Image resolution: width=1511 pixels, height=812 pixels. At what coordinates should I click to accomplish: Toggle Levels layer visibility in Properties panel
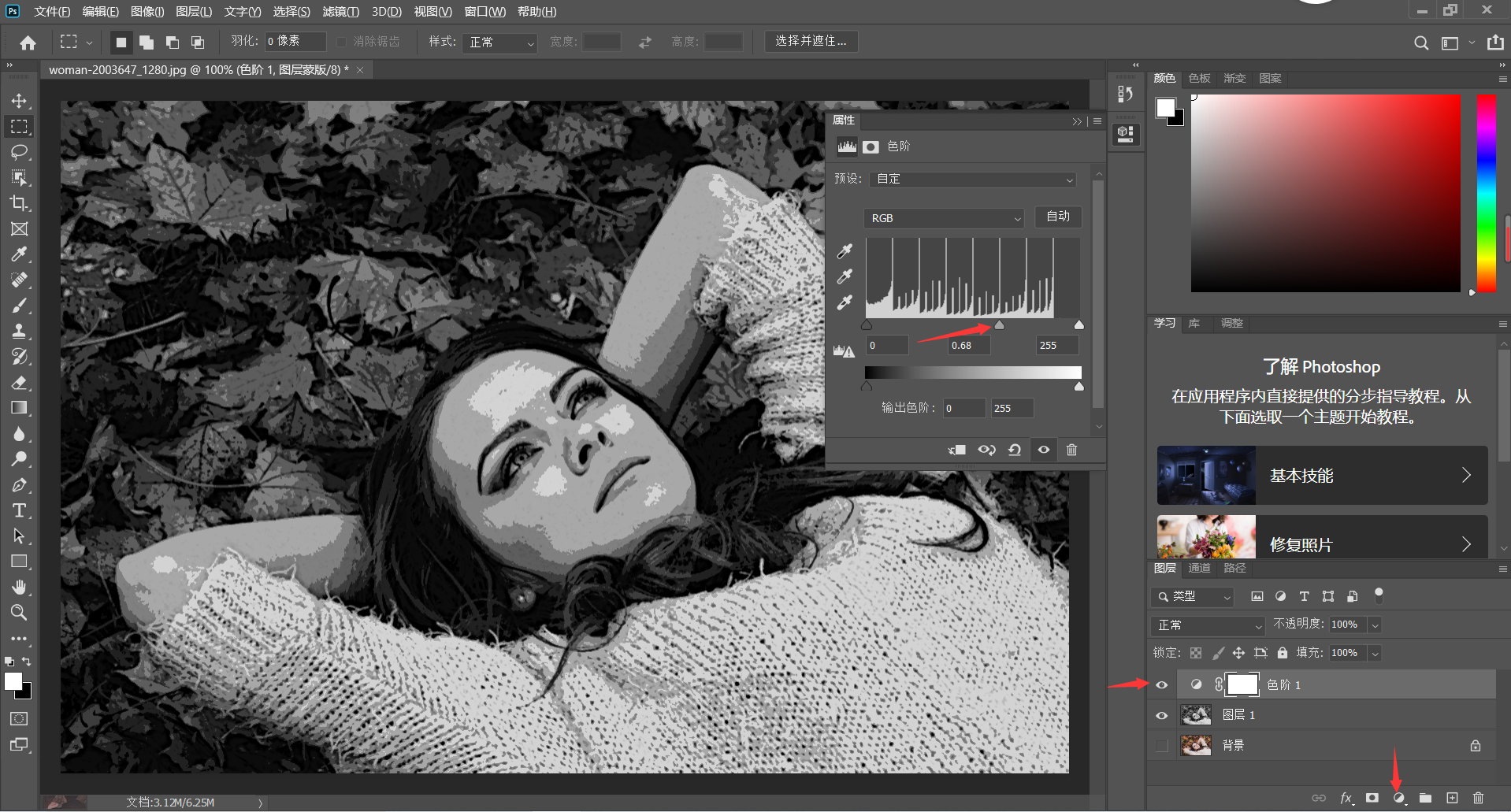click(x=1043, y=450)
